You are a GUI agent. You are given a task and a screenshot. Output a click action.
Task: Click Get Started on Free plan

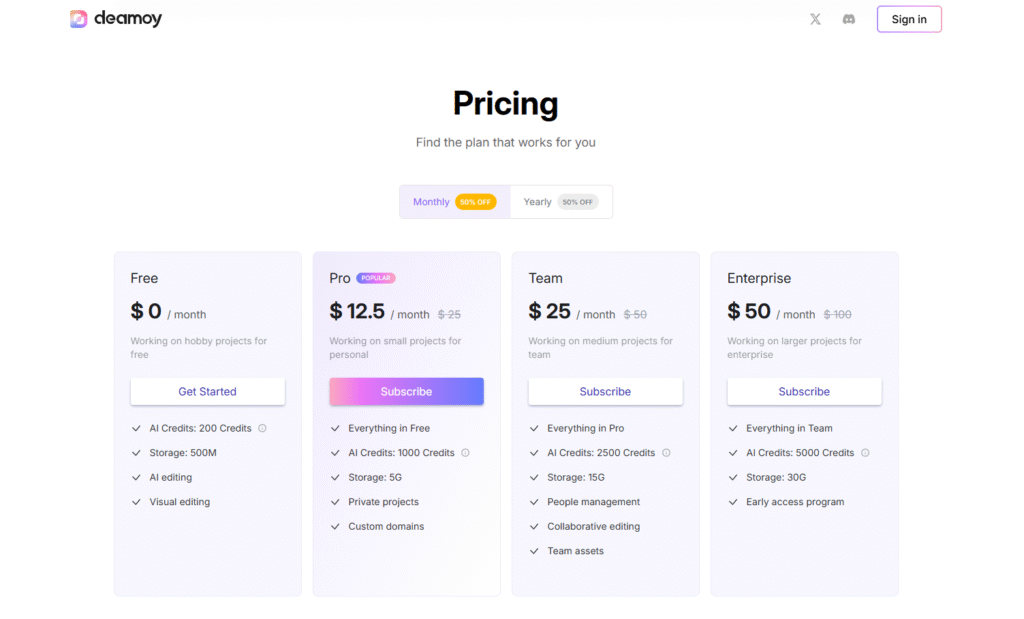coord(207,391)
